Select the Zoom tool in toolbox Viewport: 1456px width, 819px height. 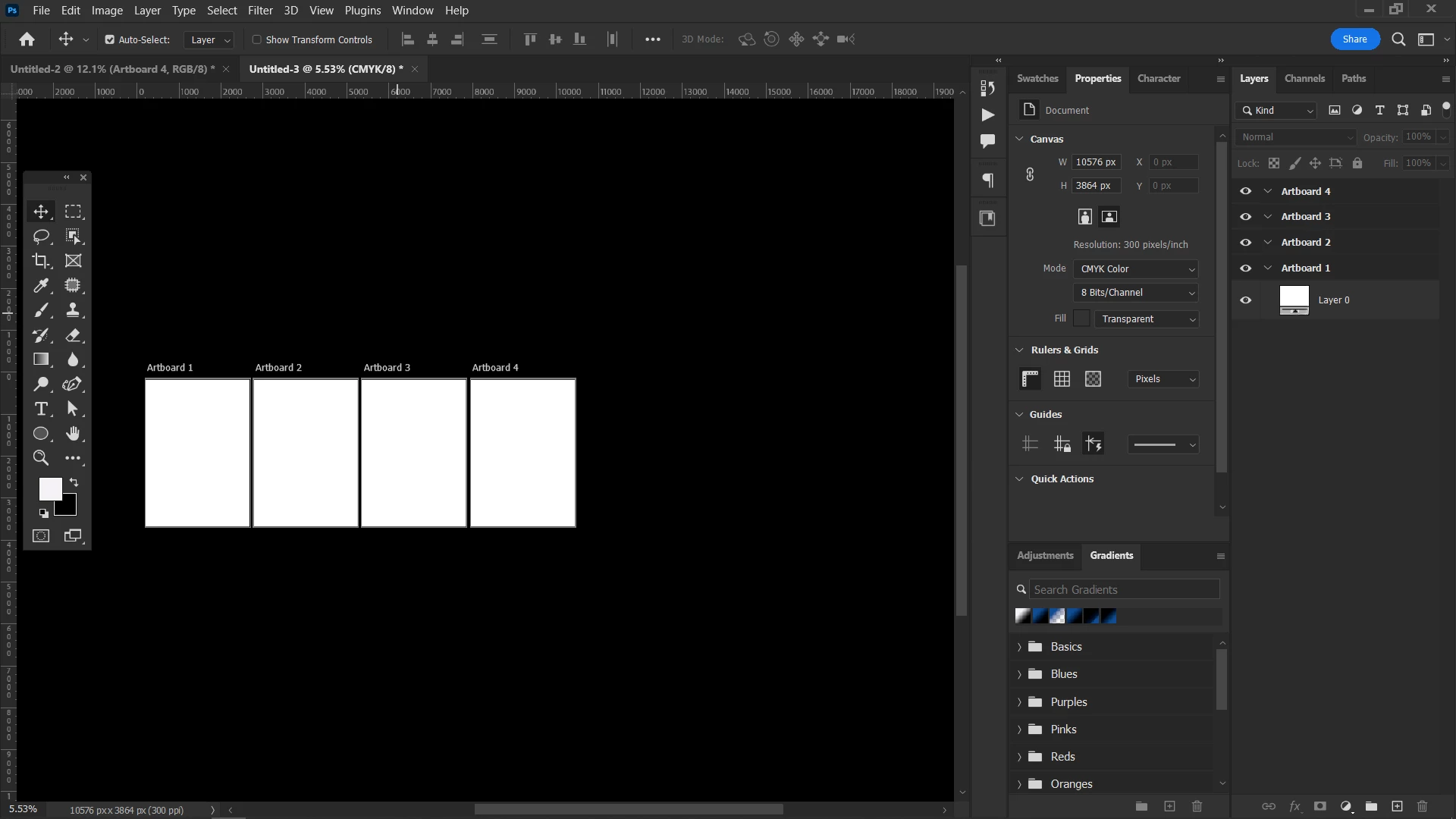pyautogui.click(x=41, y=458)
